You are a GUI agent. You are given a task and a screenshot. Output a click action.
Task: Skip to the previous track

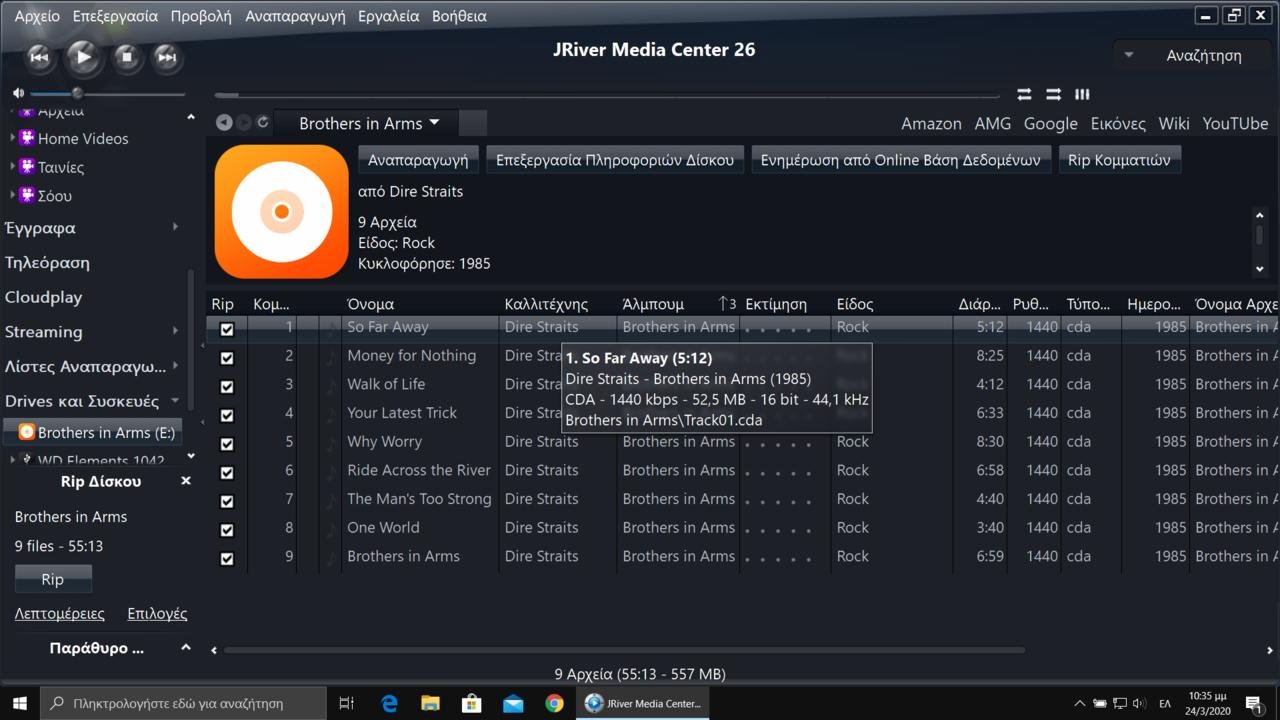(x=39, y=57)
